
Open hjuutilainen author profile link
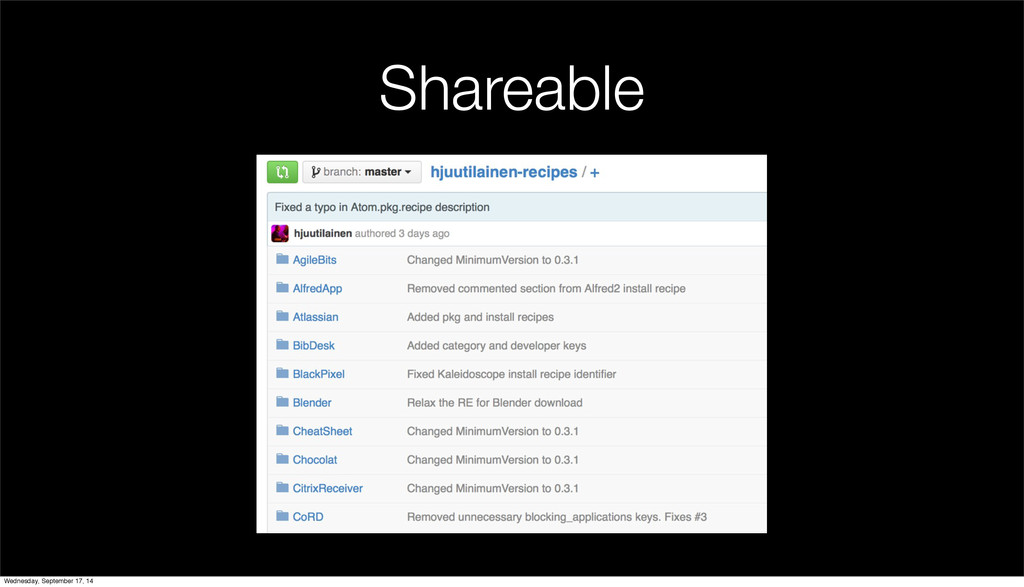[x=323, y=234]
